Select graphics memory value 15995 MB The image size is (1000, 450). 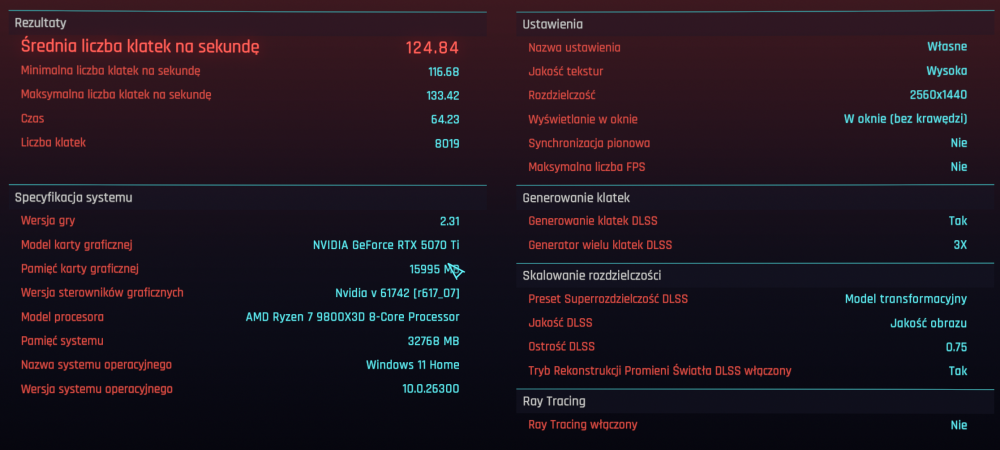(x=434, y=269)
